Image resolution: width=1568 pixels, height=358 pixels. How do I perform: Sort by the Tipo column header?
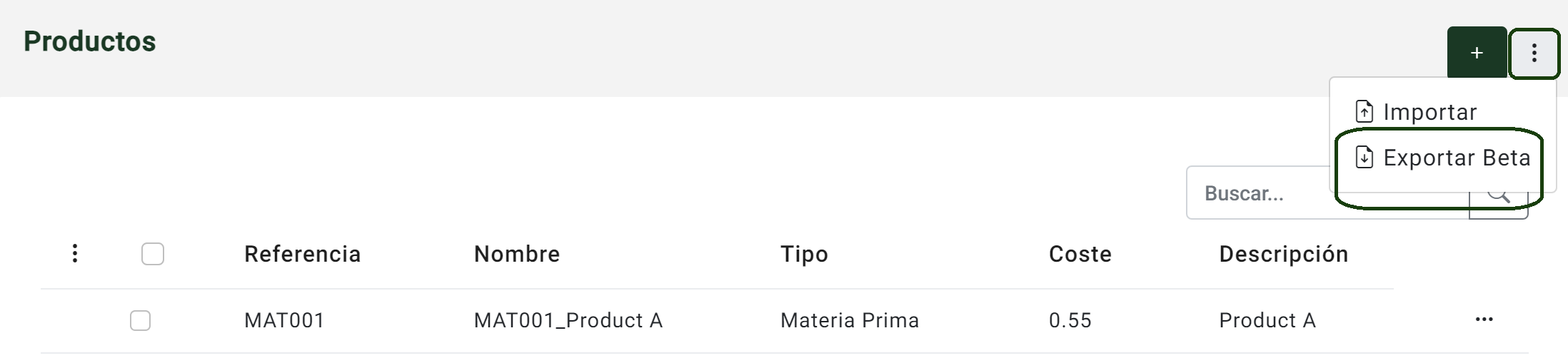pos(804,254)
